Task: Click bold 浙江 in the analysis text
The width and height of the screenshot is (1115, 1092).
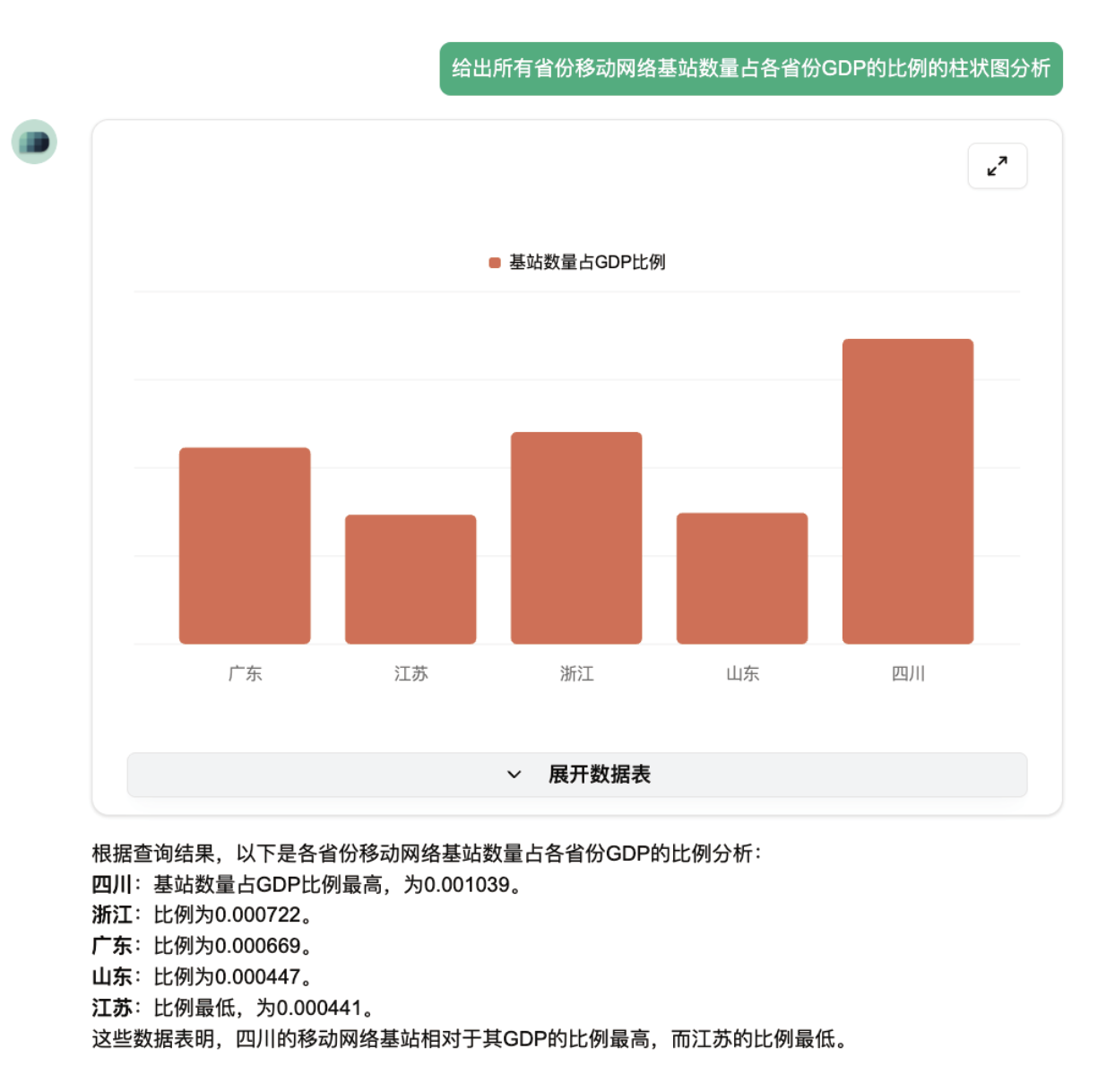Action: click(x=112, y=915)
